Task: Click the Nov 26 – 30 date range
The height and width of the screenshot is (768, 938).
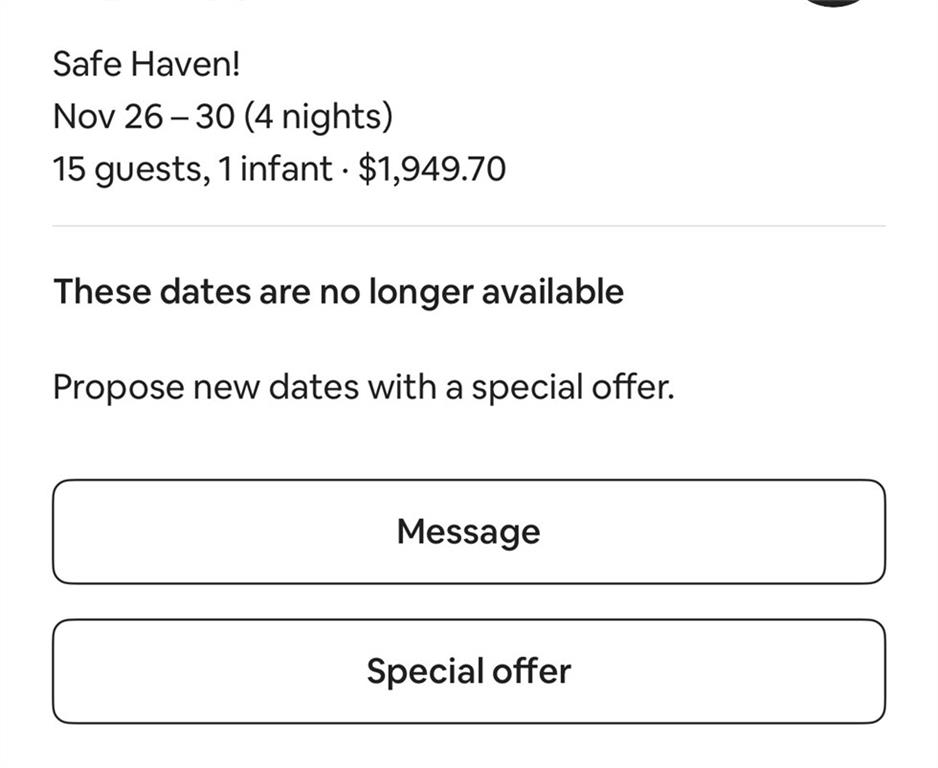Action: (144, 117)
